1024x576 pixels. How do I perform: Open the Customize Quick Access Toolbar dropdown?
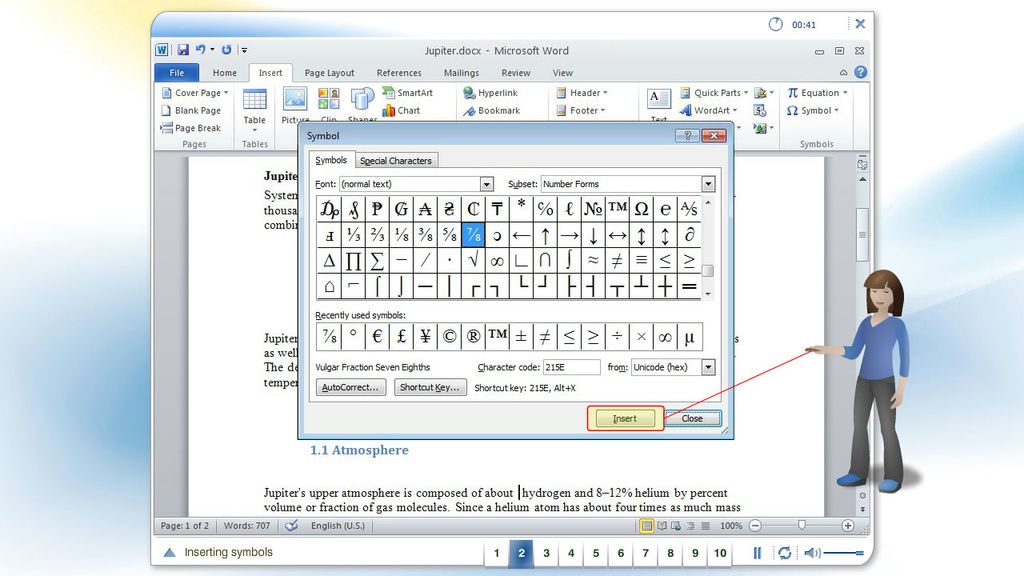pos(244,50)
